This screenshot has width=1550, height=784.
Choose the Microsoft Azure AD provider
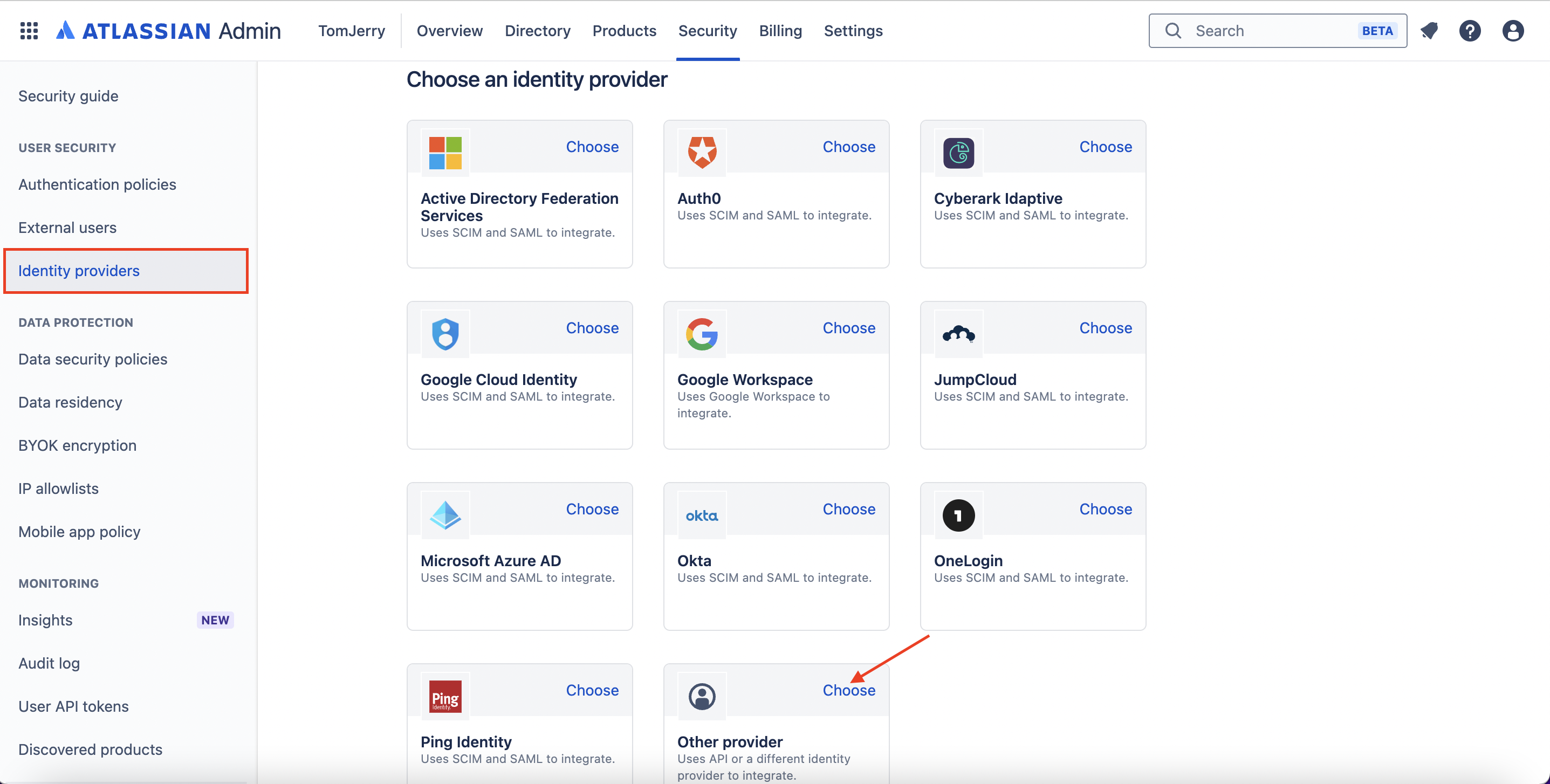(592, 509)
